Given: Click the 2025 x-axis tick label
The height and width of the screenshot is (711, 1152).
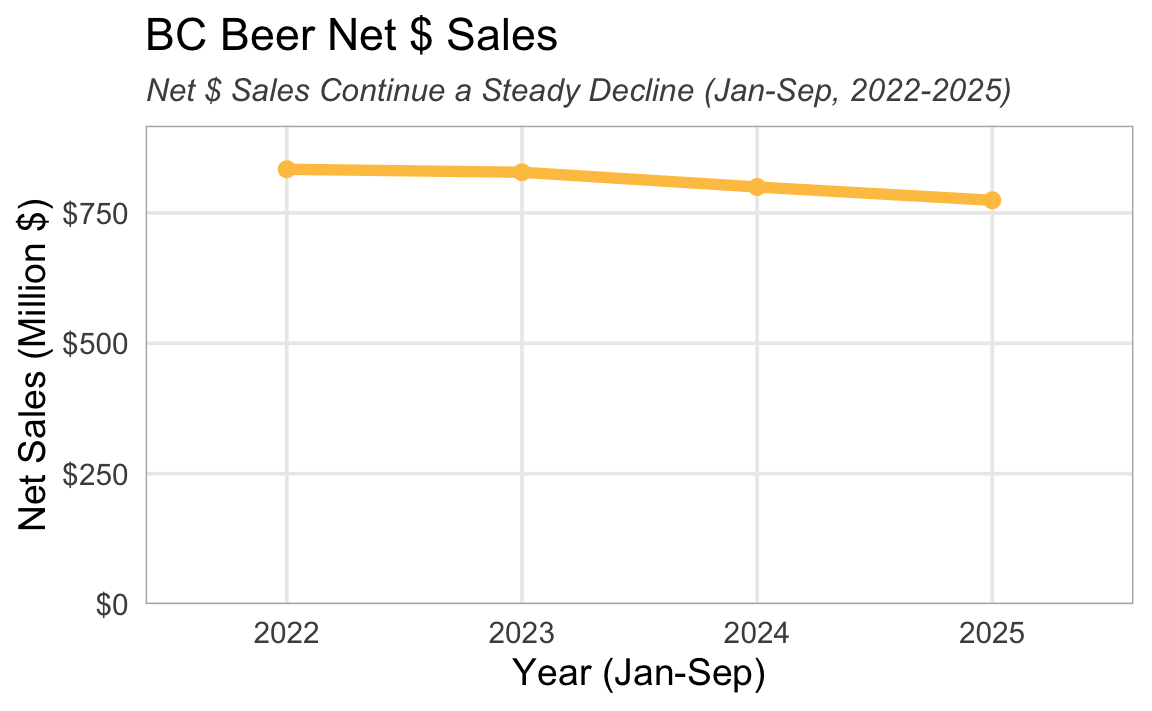Looking at the screenshot, I should [992, 633].
